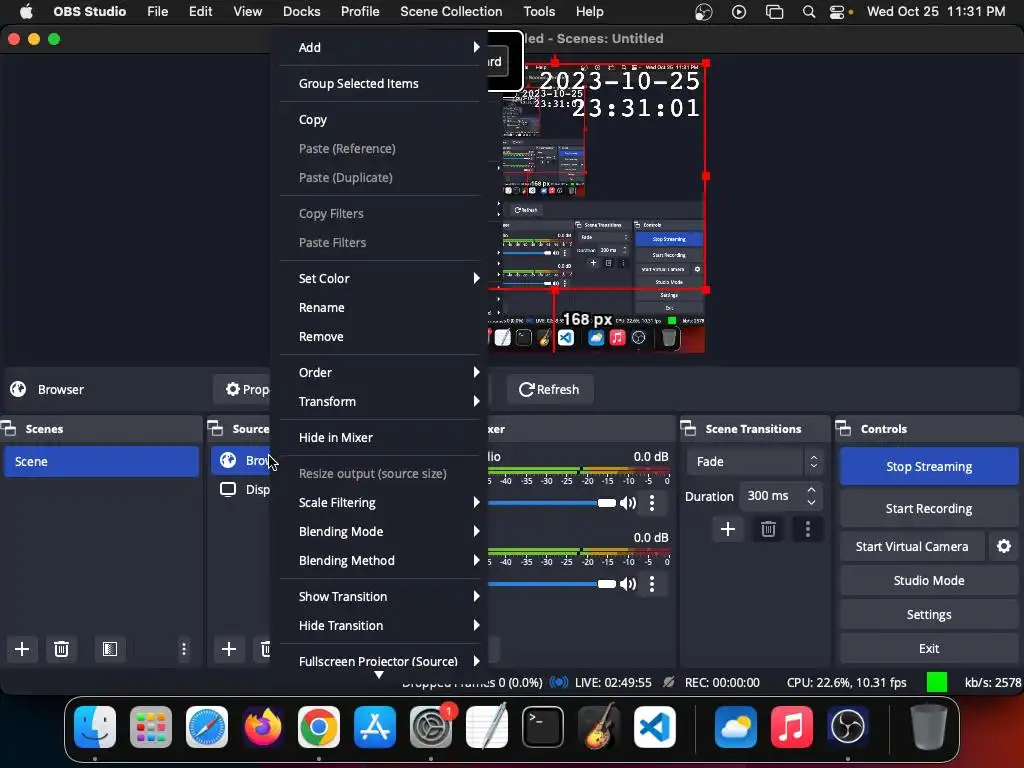Click the Scene Transitions dock popout icon
1024x768 pixels.
click(x=688, y=428)
